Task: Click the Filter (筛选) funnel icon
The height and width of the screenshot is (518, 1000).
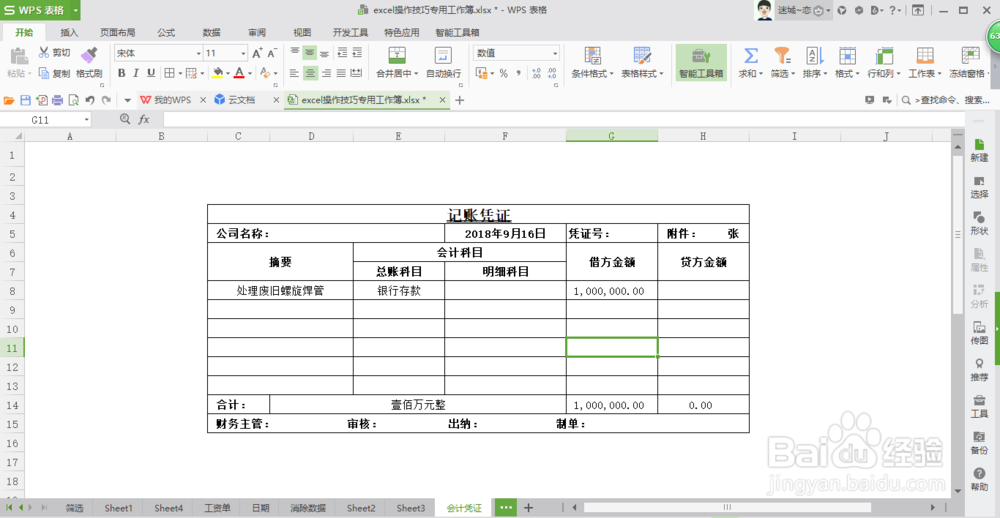Action: pos(782,55)
